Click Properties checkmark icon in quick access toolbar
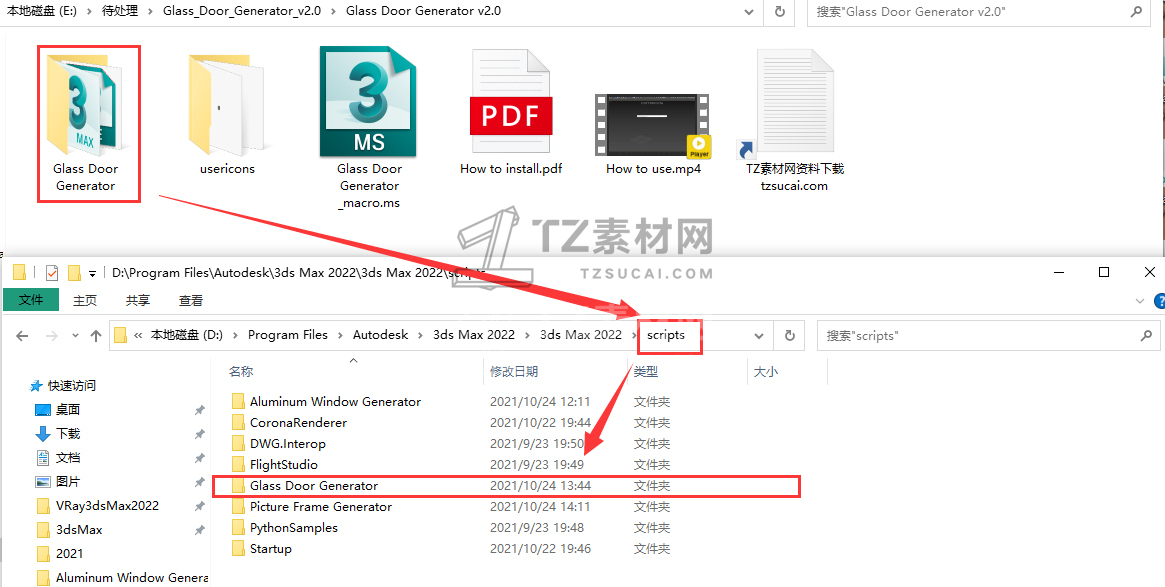The height and width of the screenshot is (587, 1165). pyautogui.click(x=51, y=273)
